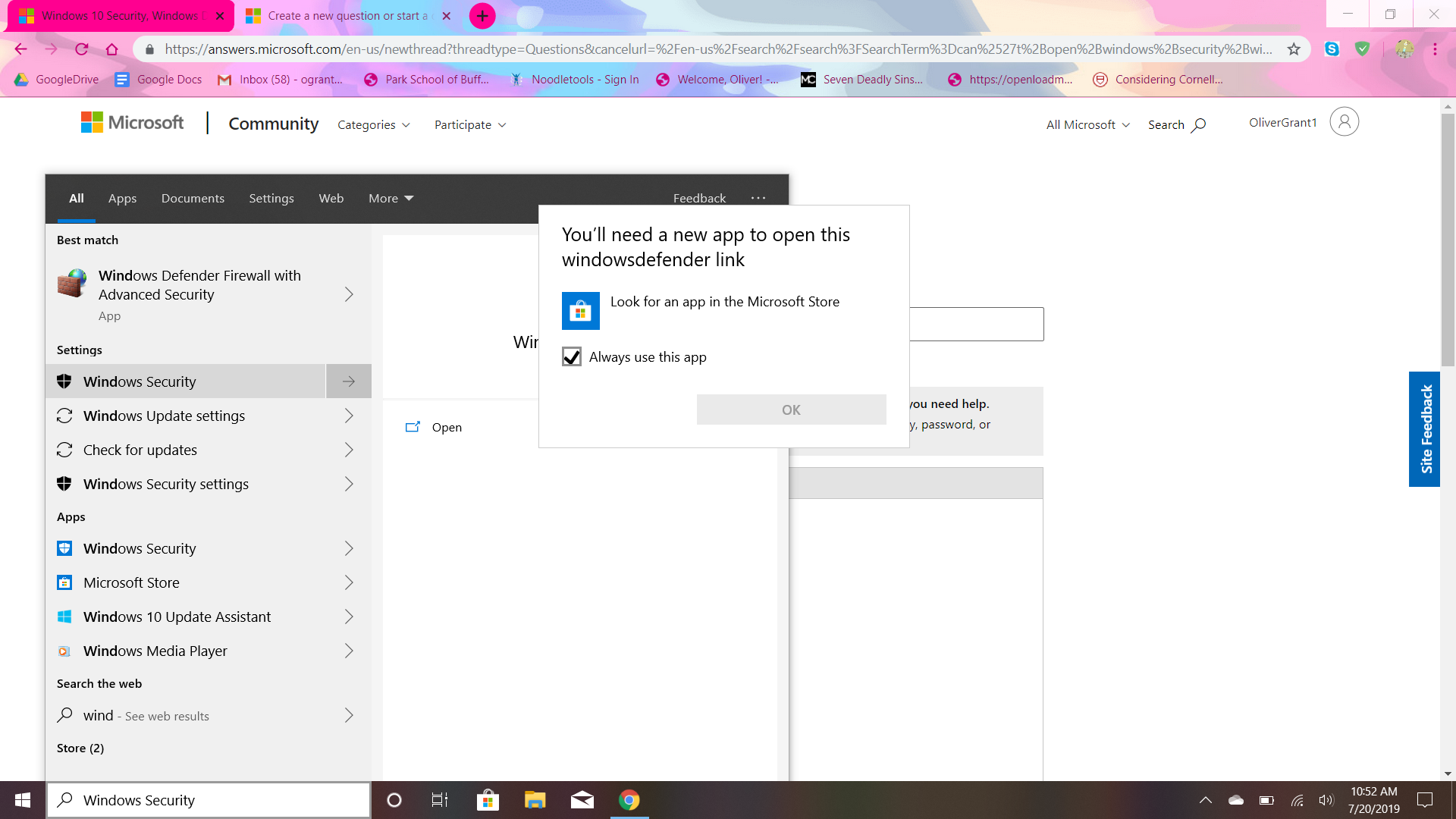Image resolution: width=1456 pixels, height=819 pixels.
Task: Show hidden system tray icons
Action: (x=1206, y=800)
